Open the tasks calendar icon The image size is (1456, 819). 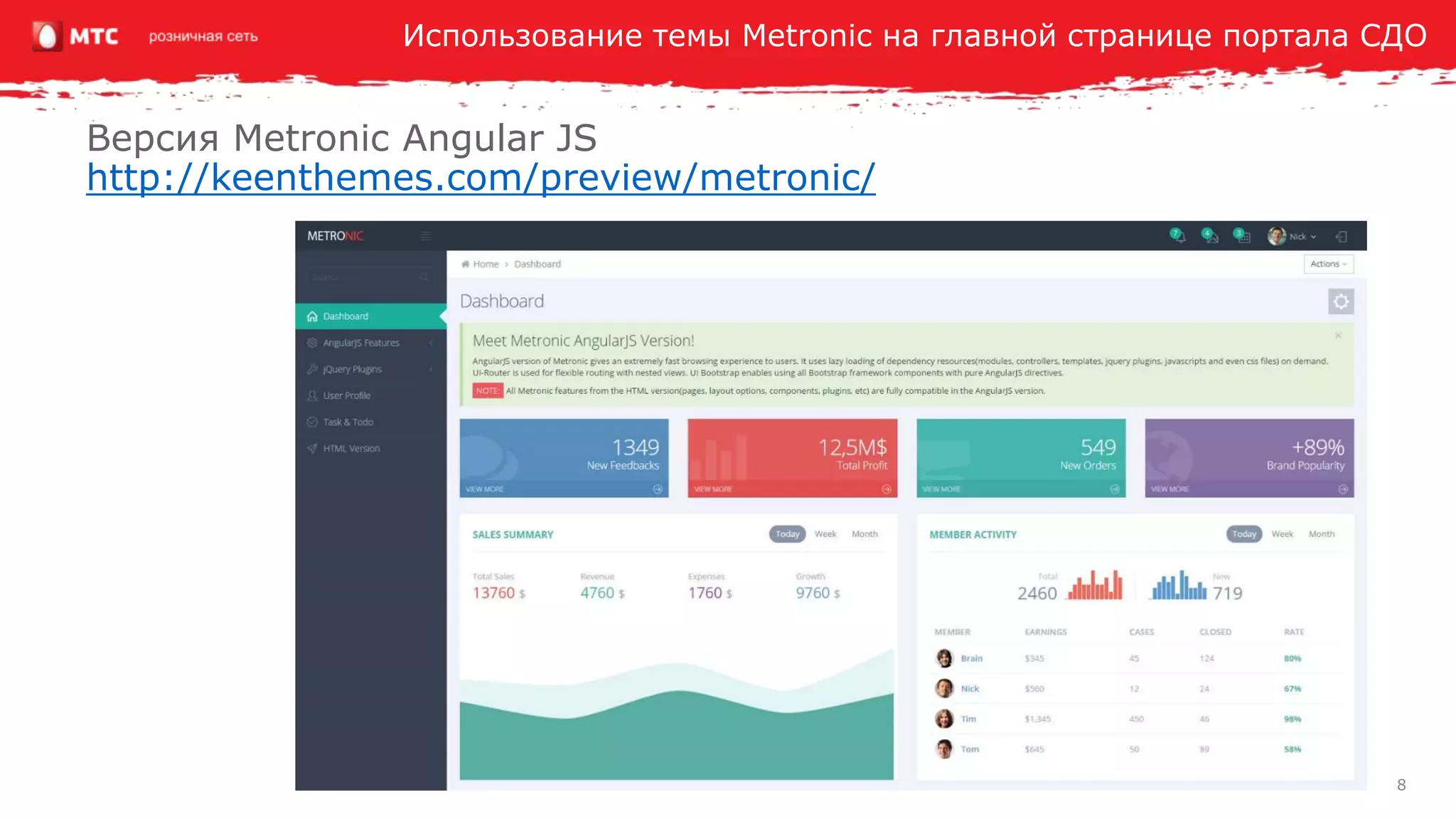point(1242,236)
